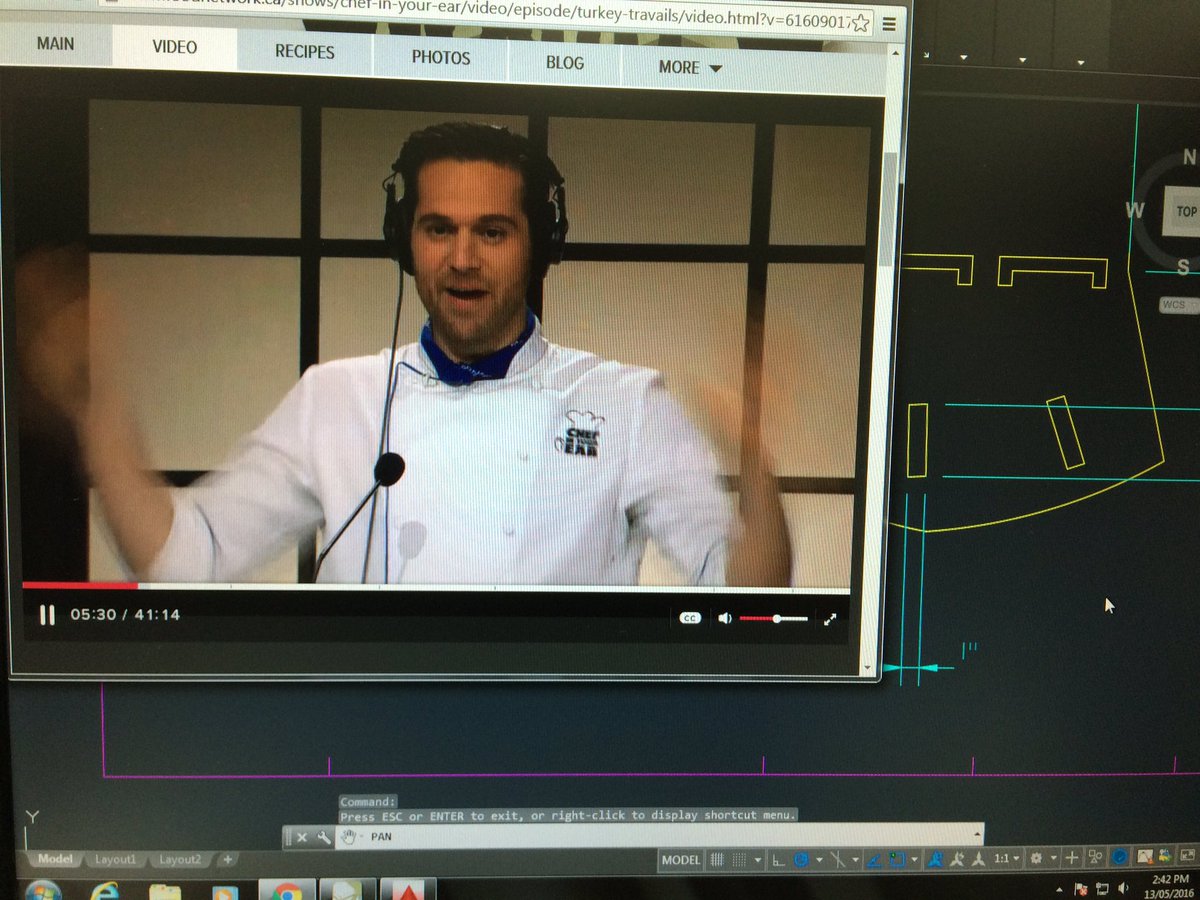The width and height of the screenshot is (1200, 900).
Task: Show hidden system tray icons arrow
Action: [x=1060, y=888]
